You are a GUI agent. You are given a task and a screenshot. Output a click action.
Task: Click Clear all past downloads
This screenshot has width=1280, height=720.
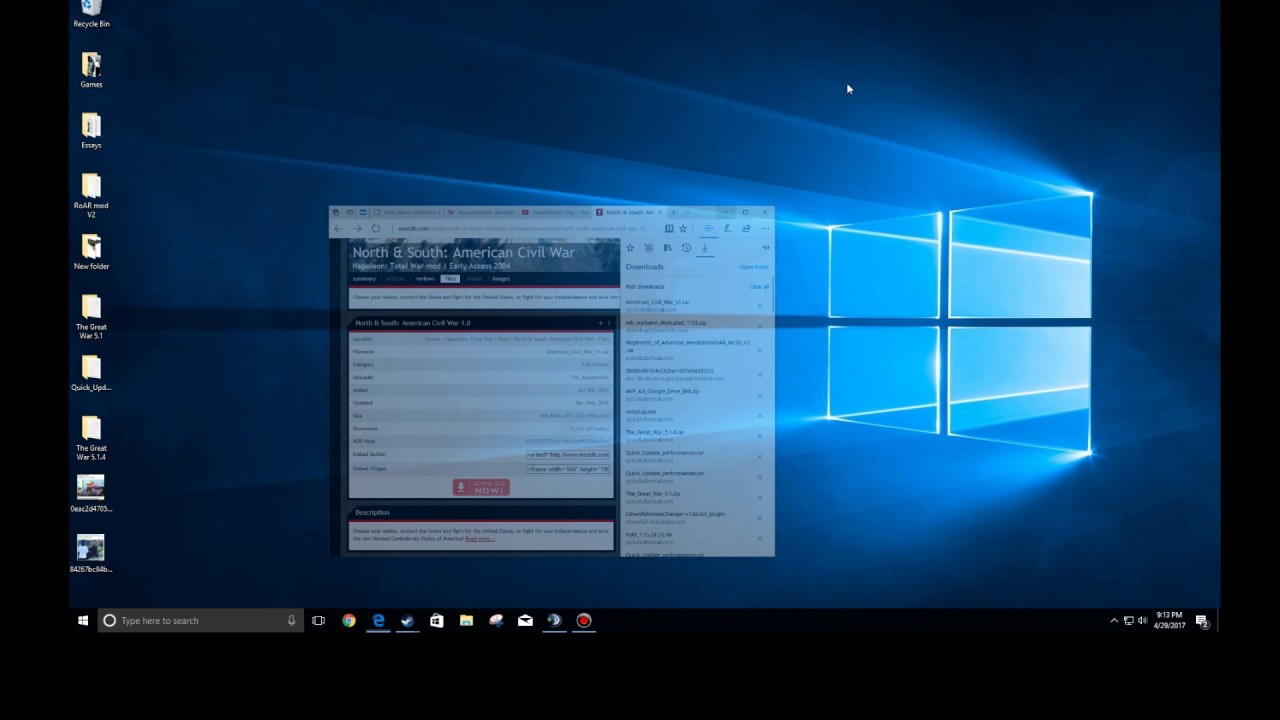tap(759, 286)
